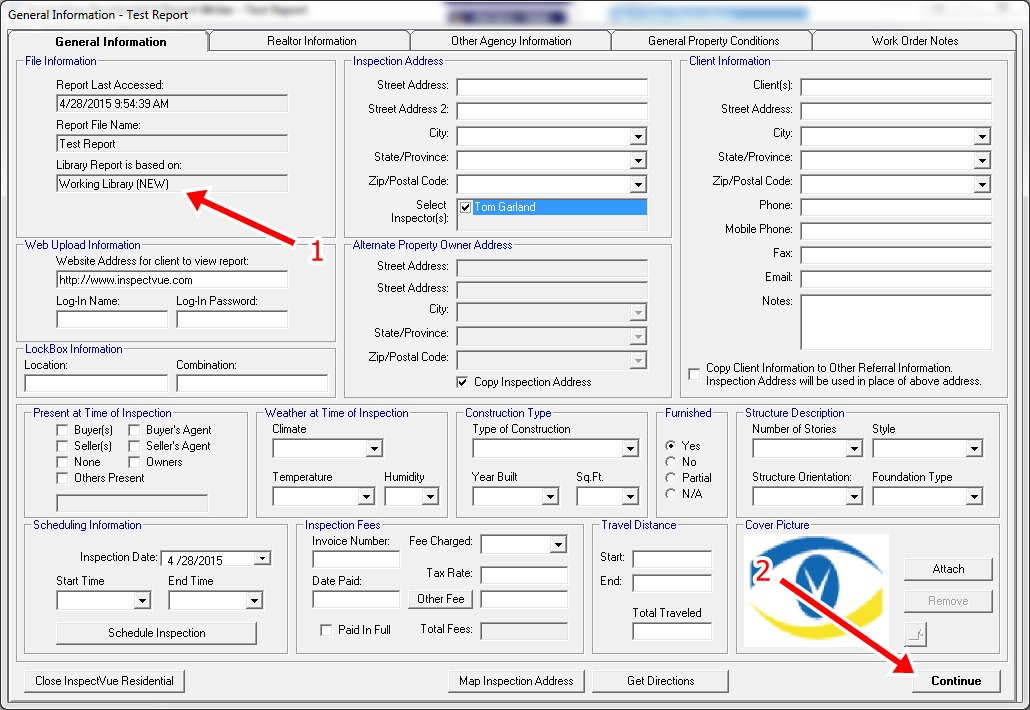Uncheck the Tom Garland inspector checkbox

pyautogui.click(x=466, y=207)
